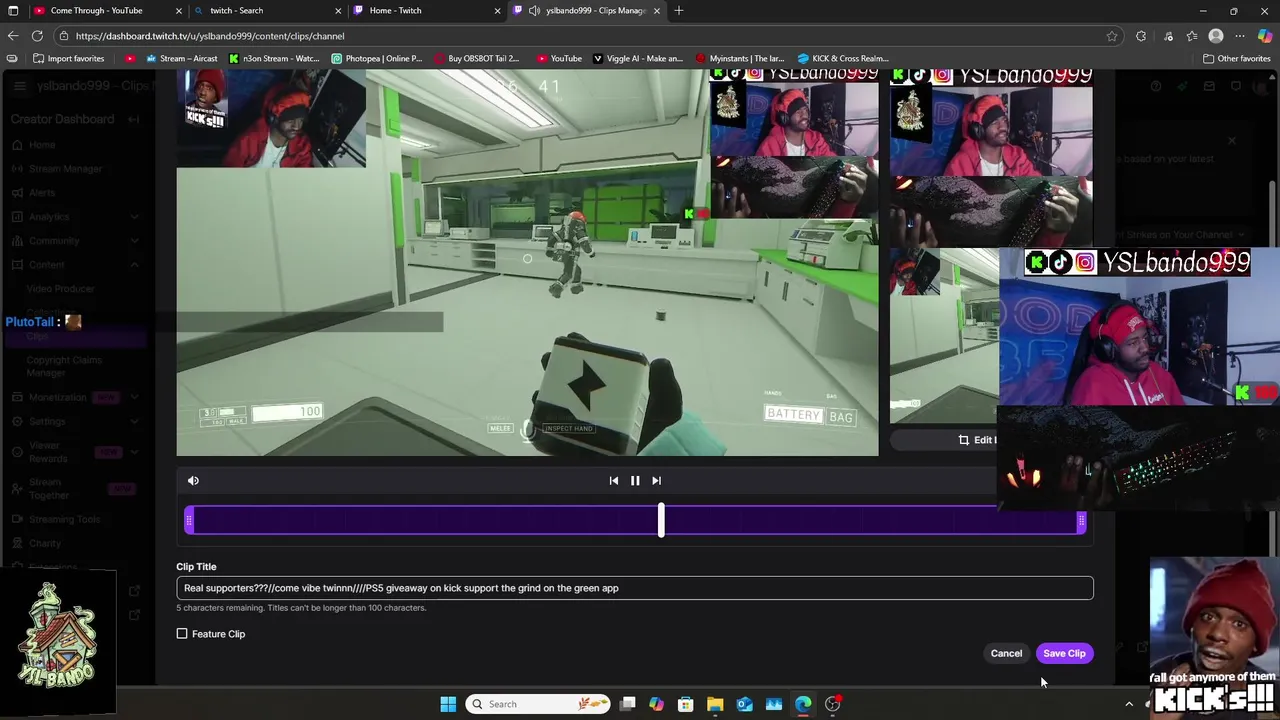Image resolution: width=1280 pixels, height=720 pixels.
Task: Open Outlook from the taskbar
Action: point(745,704)
